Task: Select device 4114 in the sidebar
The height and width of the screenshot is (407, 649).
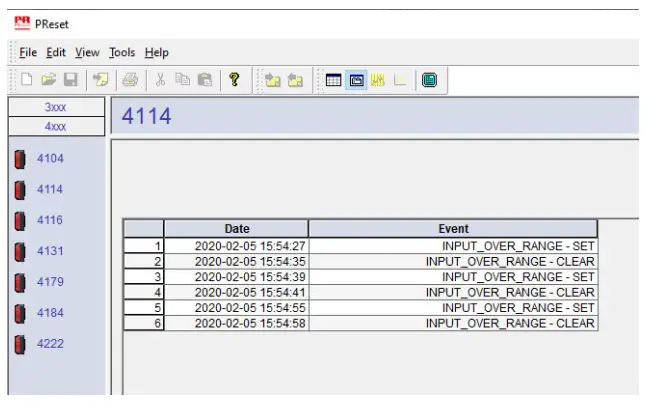Action: (50, 190)
